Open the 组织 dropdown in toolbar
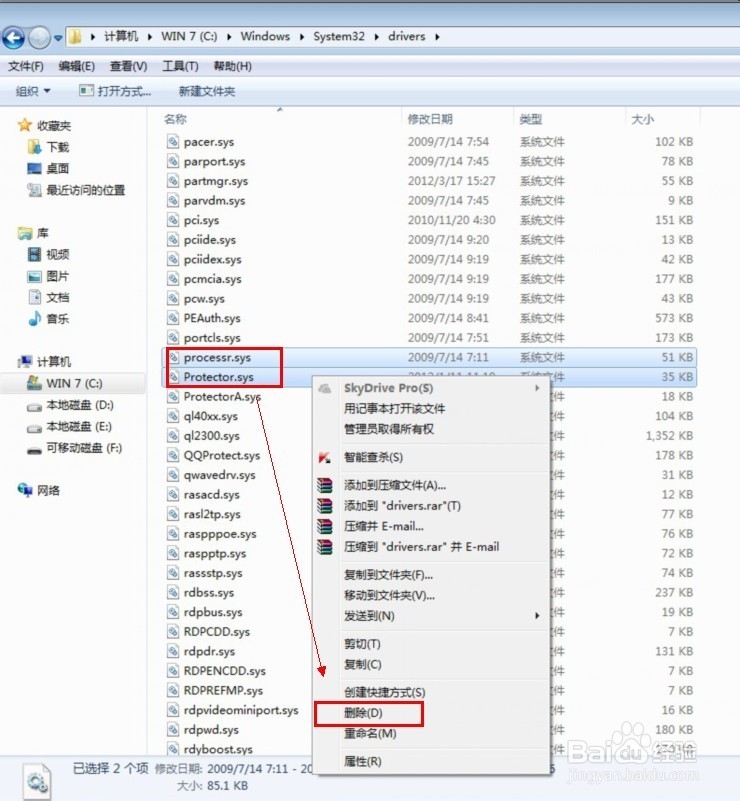 pyautogui.click(x=33, y=91)
